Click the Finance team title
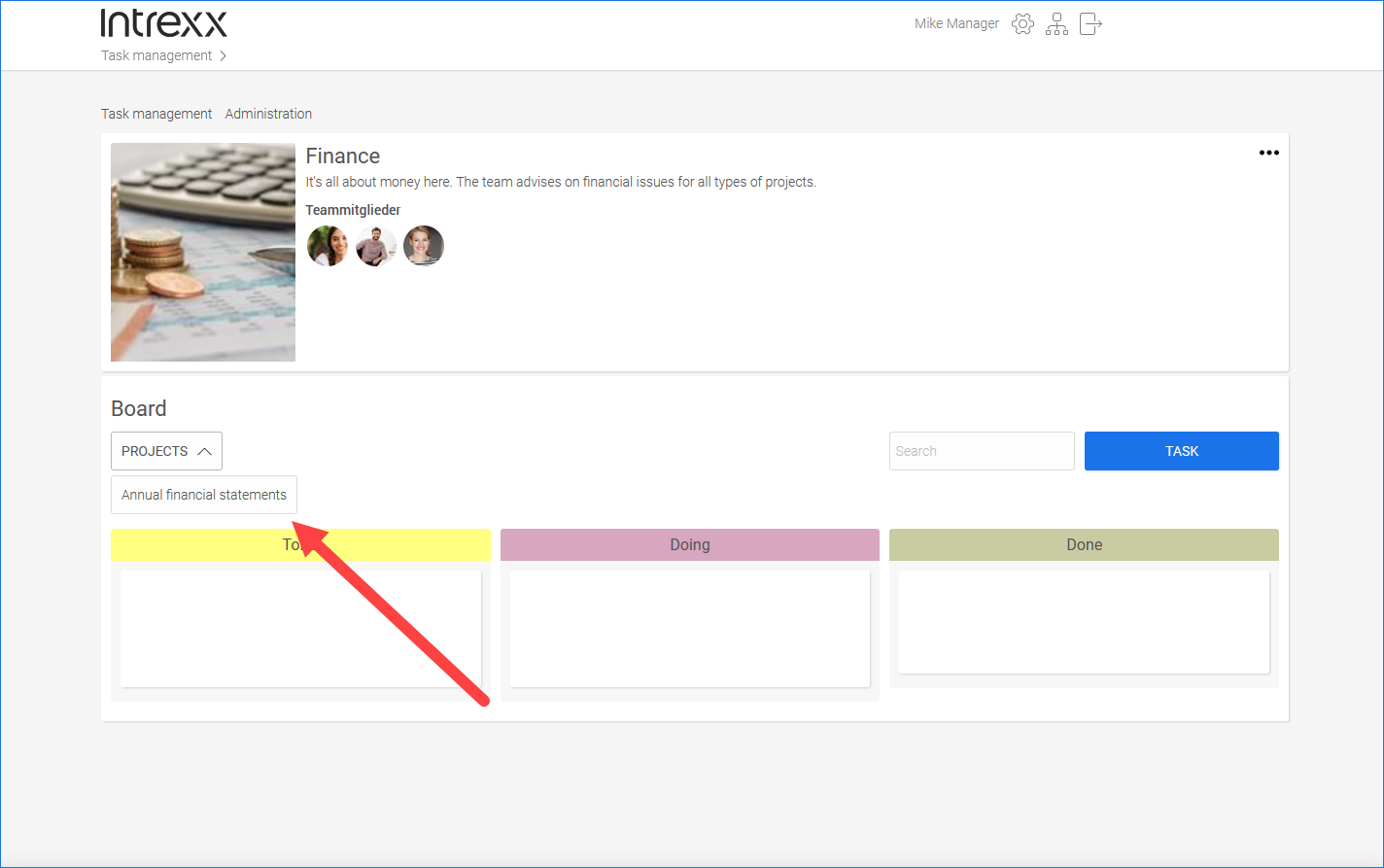 (x=343, y=156)
